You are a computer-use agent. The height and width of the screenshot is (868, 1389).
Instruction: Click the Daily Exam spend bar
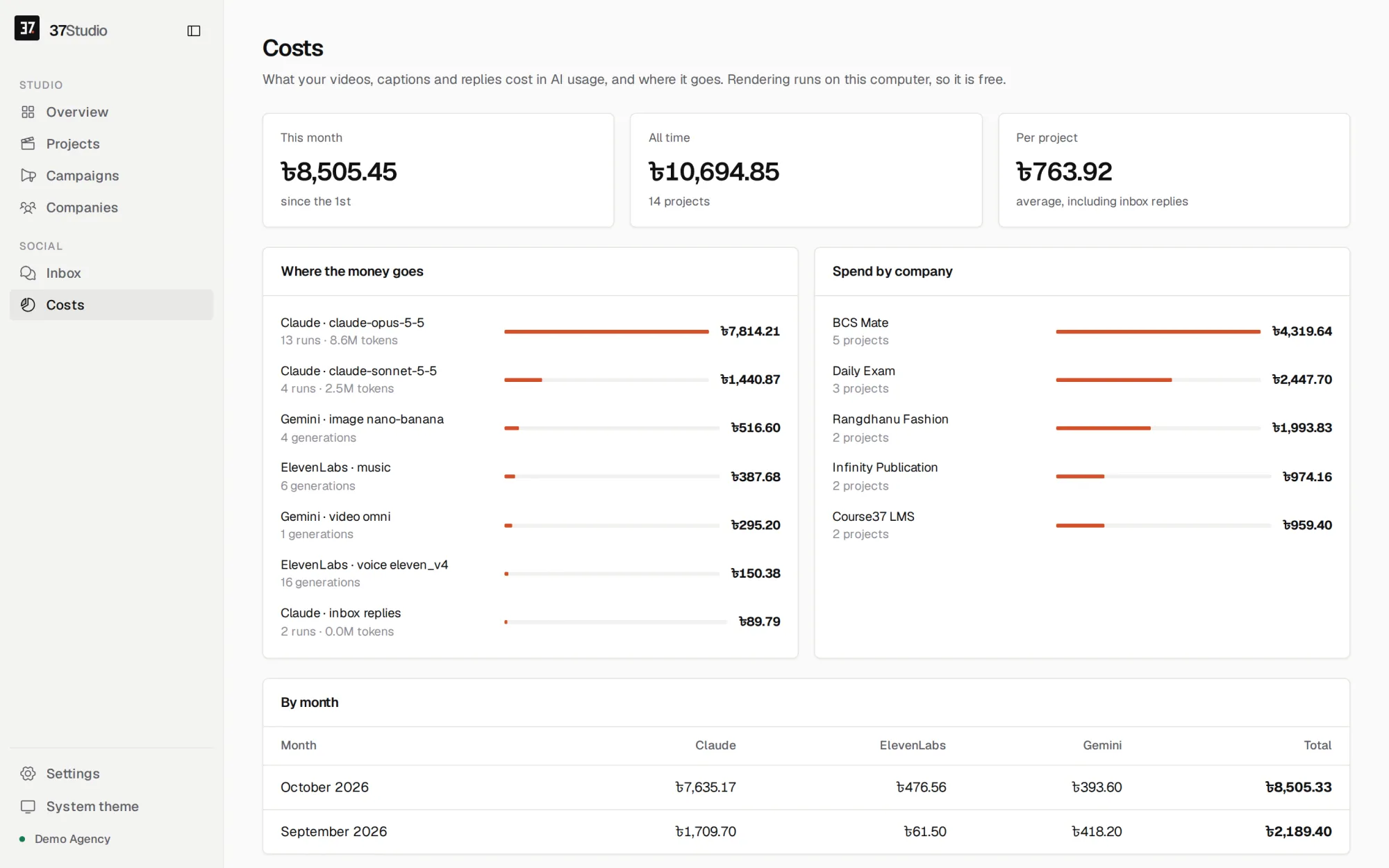[1158, 380]
